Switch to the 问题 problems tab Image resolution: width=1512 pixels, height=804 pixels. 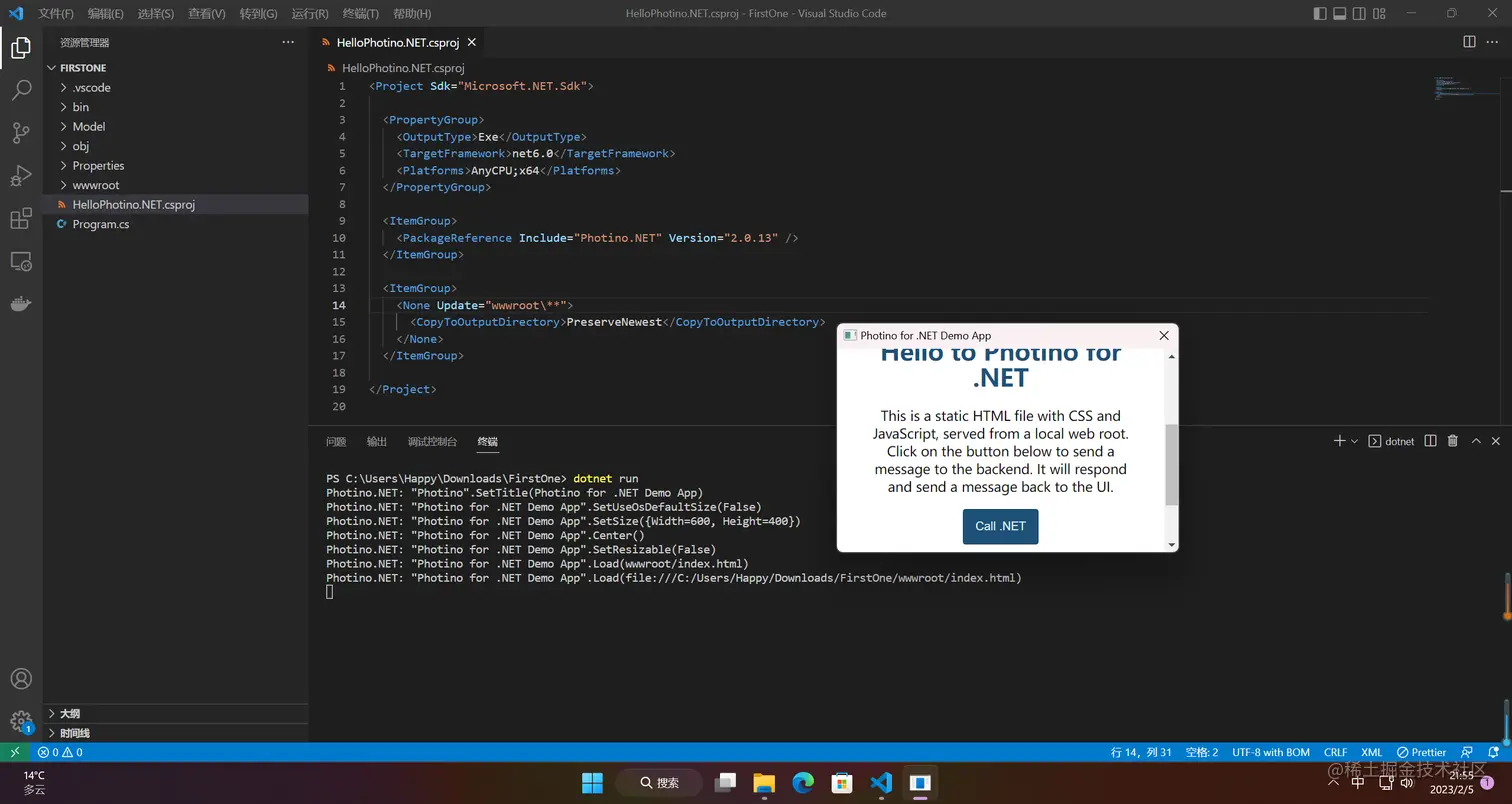tap(336, 441)
